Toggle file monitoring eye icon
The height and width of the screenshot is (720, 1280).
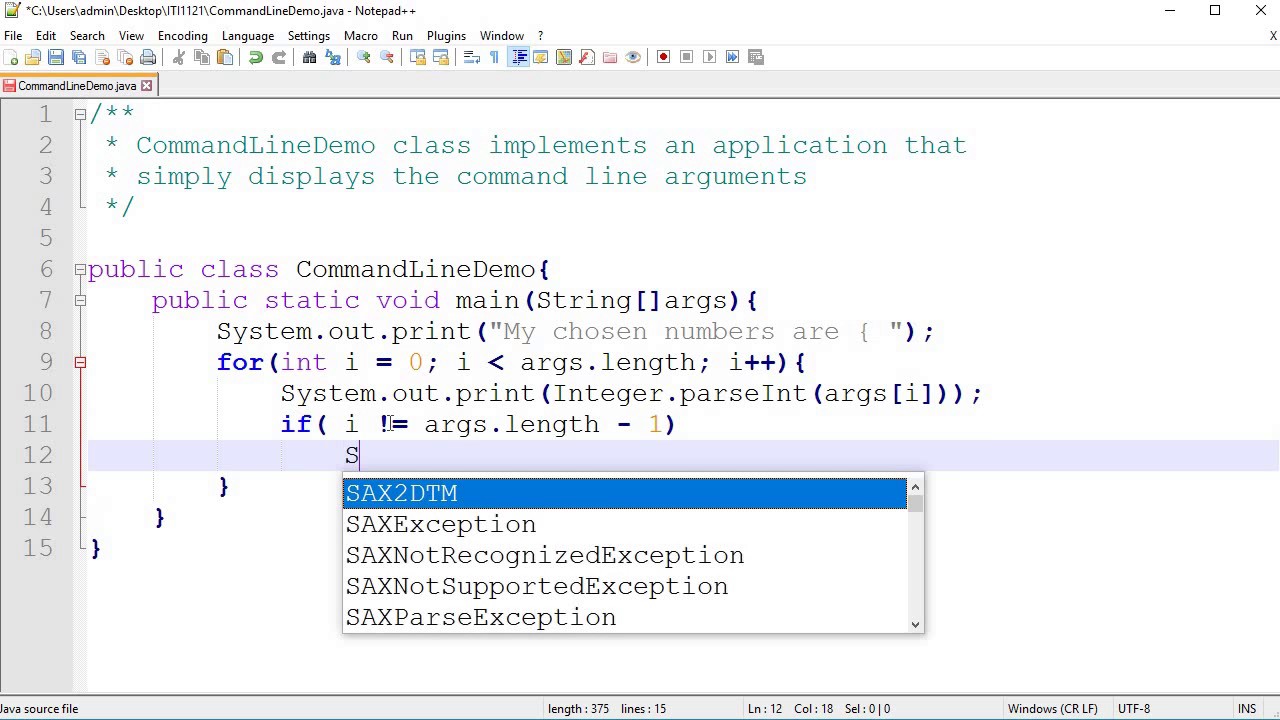633,57
